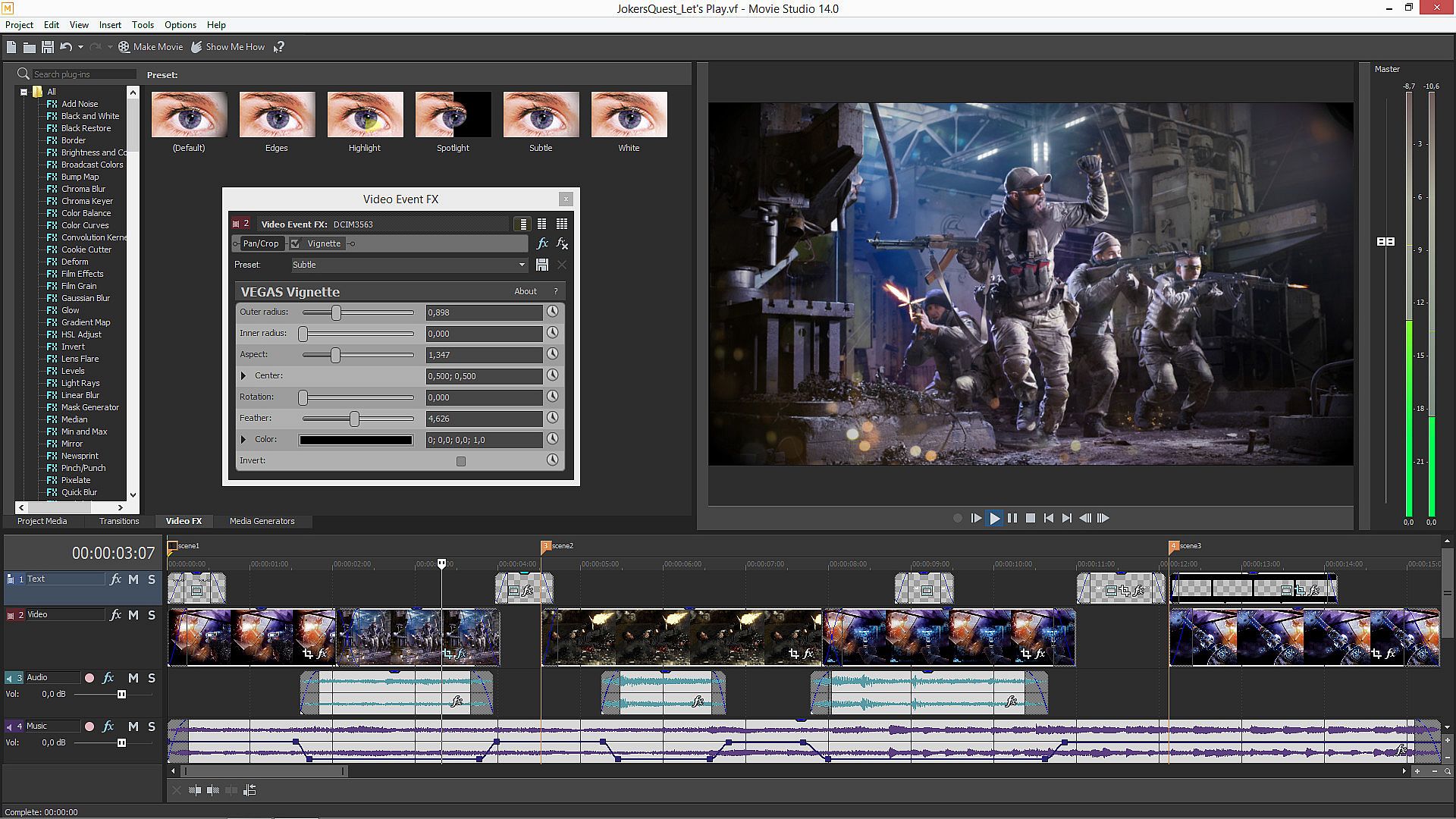The image size is (1456, 819).
Task: Click the Stop playback button
Action: point(1030,518)
